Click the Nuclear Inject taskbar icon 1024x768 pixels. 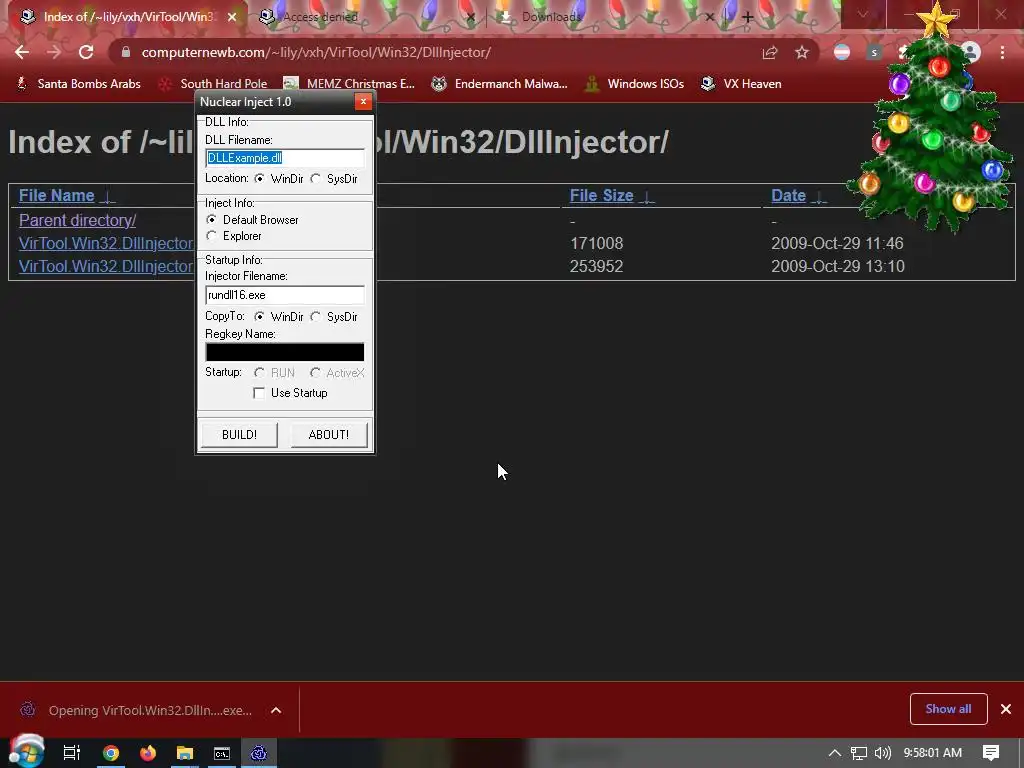[259, 753]
